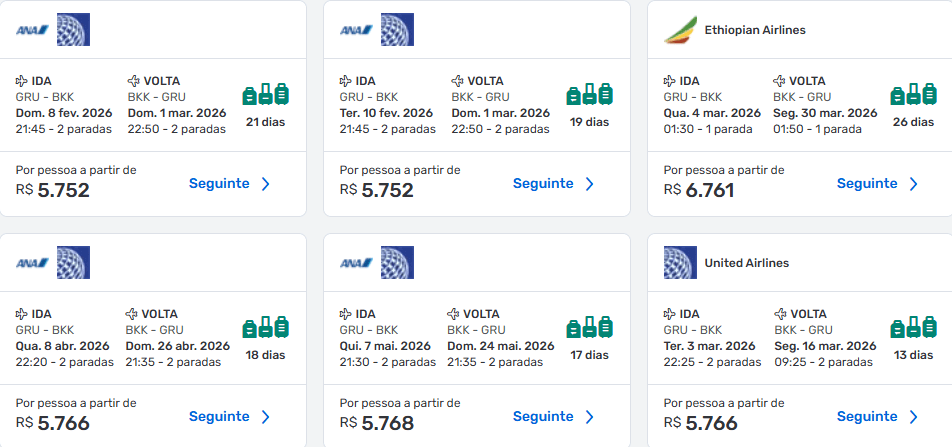Click the luggage icons above 21 dias

click(265, 94)
